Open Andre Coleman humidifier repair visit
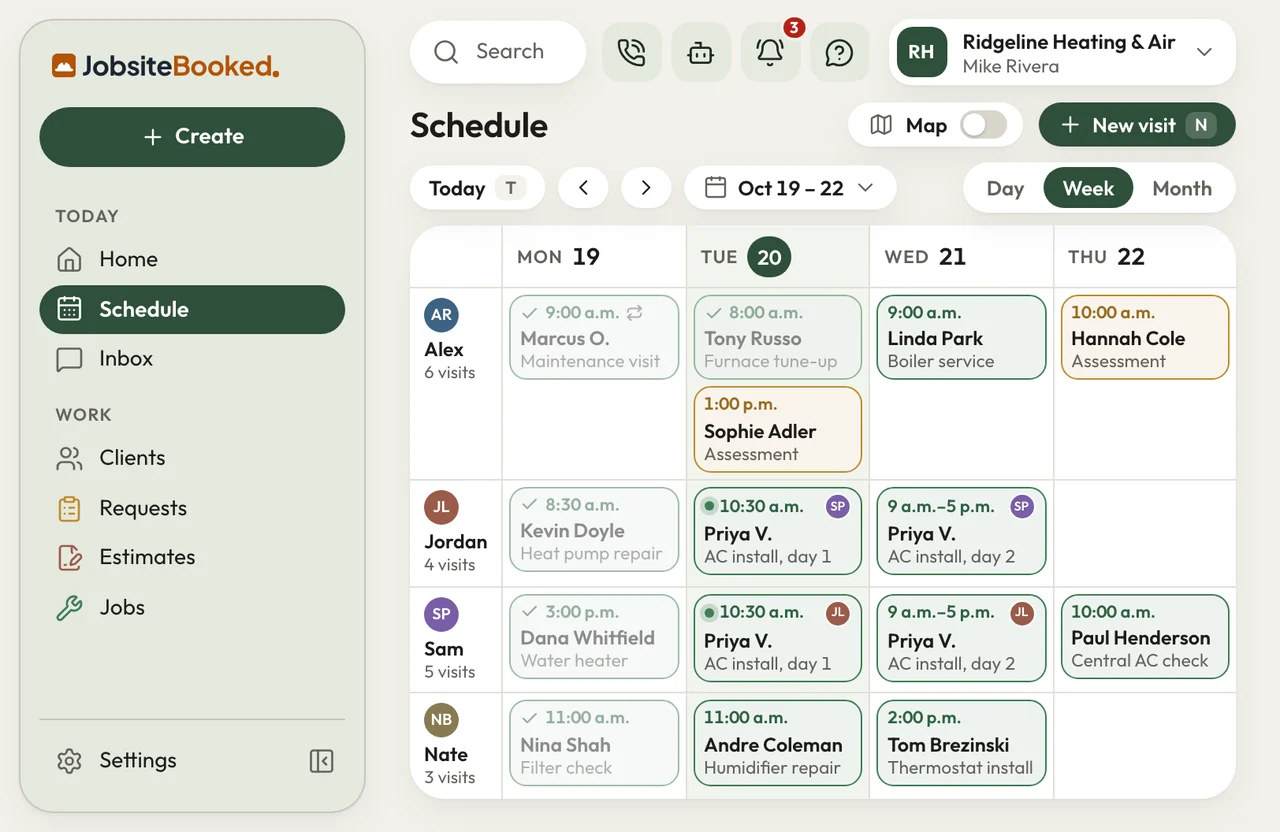Screen dimensions: 1280x832 pyautogui.click(x=778, y=743)
